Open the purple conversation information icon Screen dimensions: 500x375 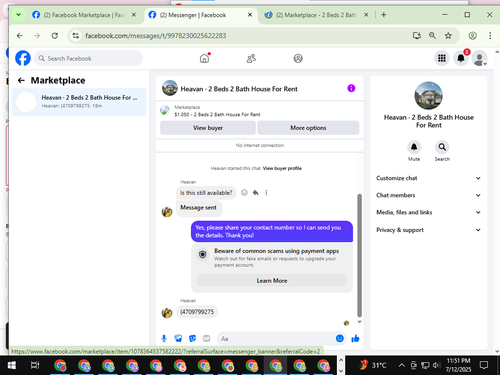tap(351, 88)
